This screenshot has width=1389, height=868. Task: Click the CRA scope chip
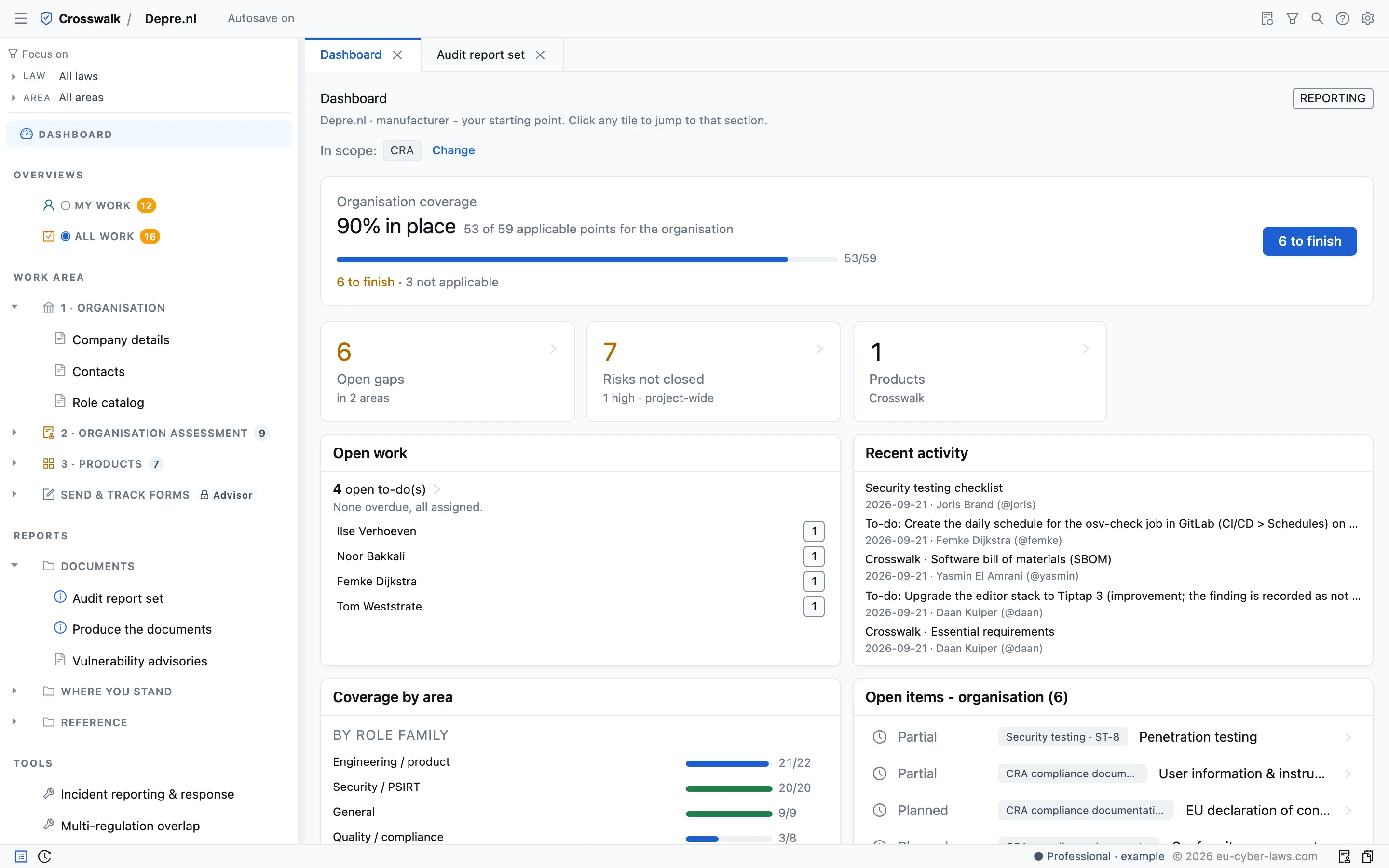coord(402,150)
